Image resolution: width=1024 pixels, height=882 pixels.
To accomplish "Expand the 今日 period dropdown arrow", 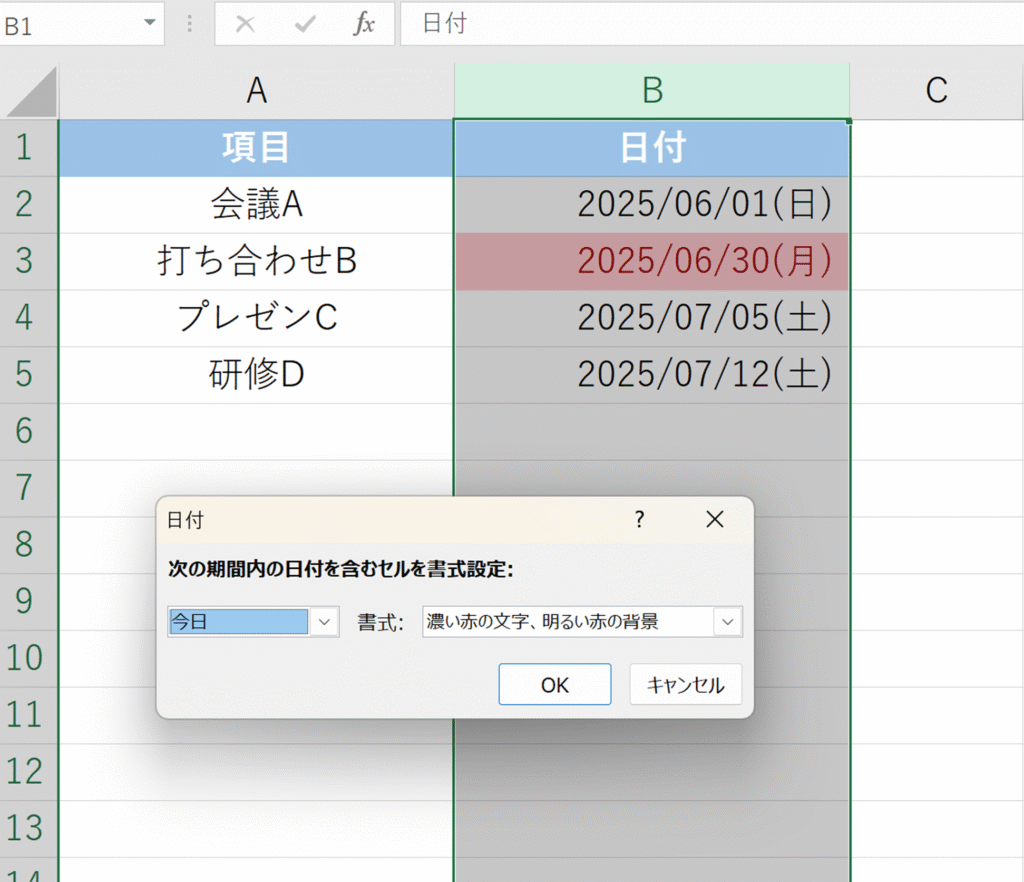I will tap(324, 622).
